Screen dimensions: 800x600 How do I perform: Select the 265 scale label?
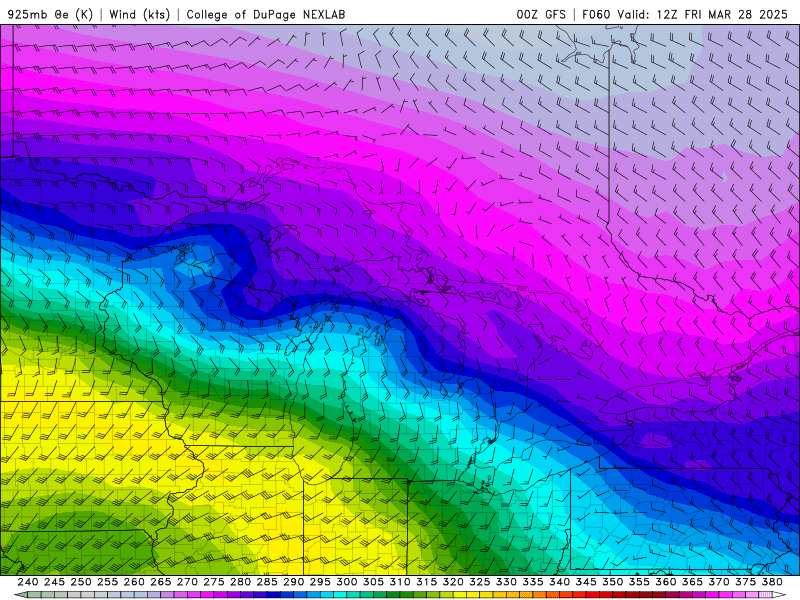160,582
